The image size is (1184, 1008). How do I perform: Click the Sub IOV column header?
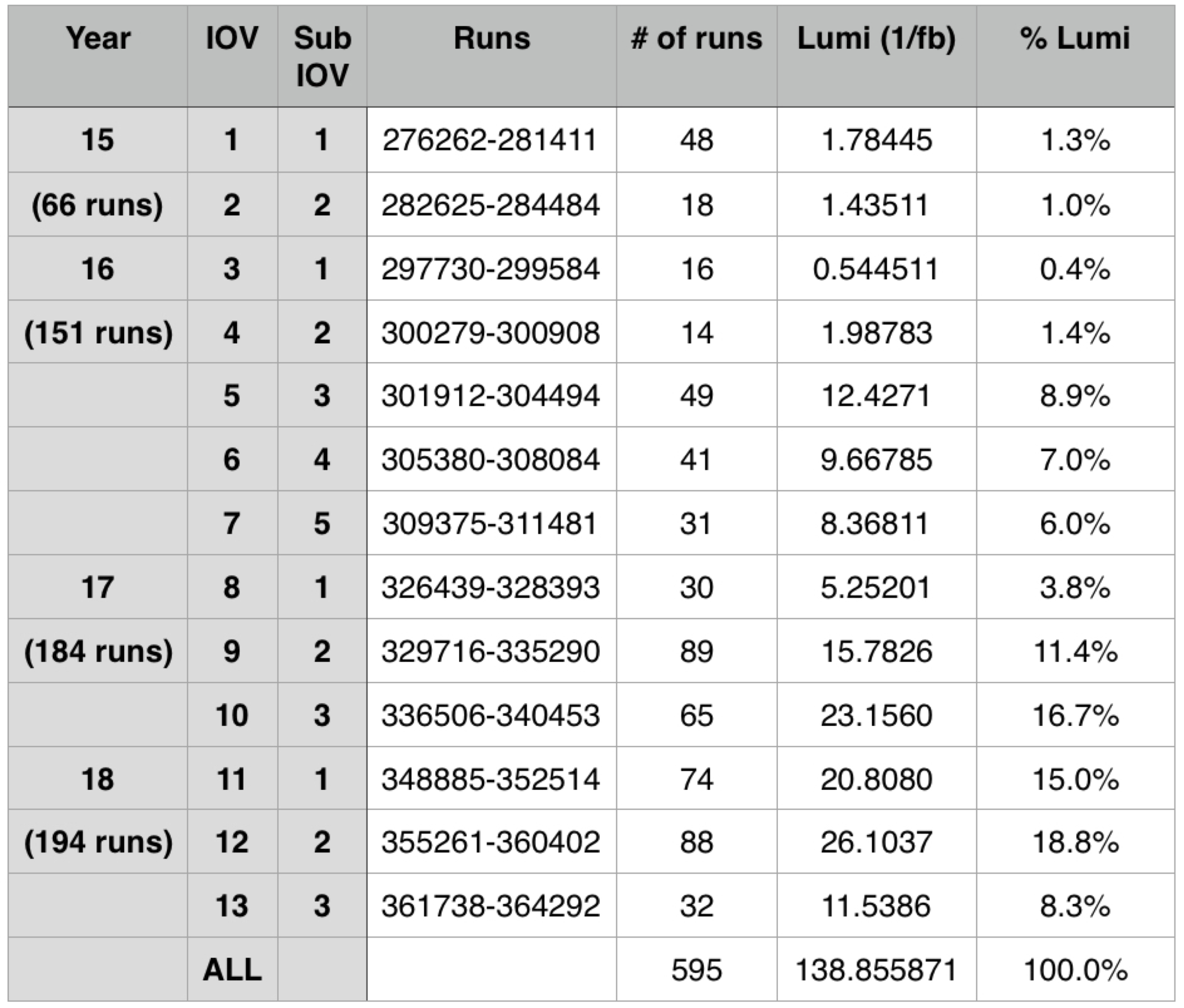(322, 57)
